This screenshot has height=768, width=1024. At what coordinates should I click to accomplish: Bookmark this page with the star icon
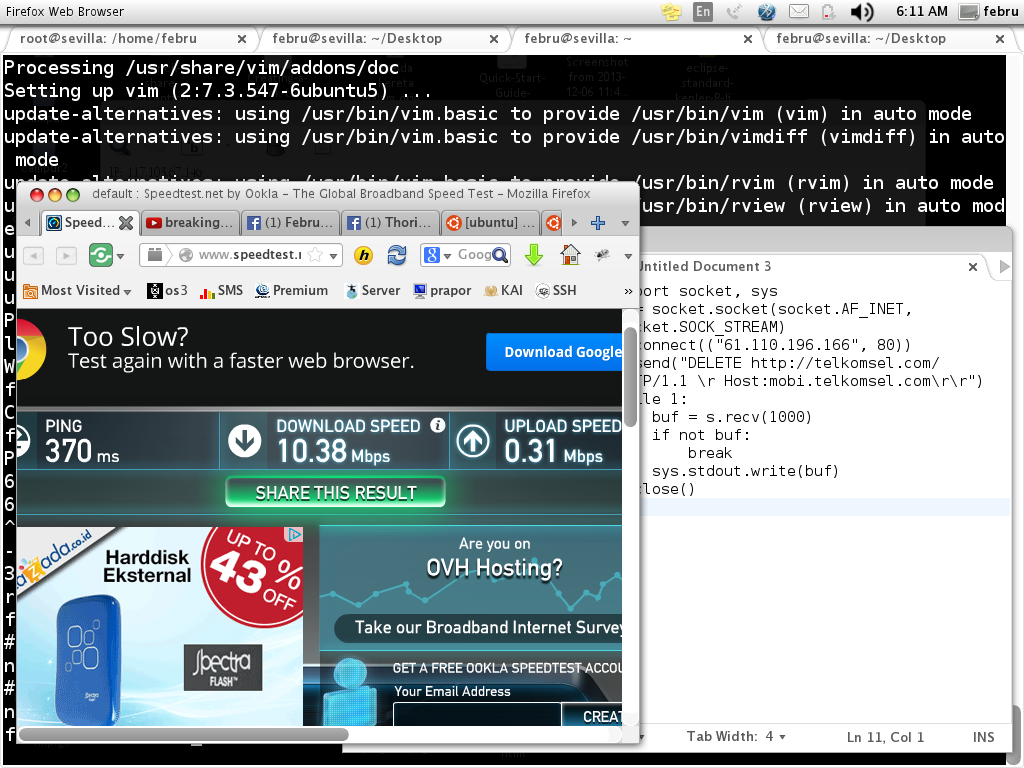(315, 255)
